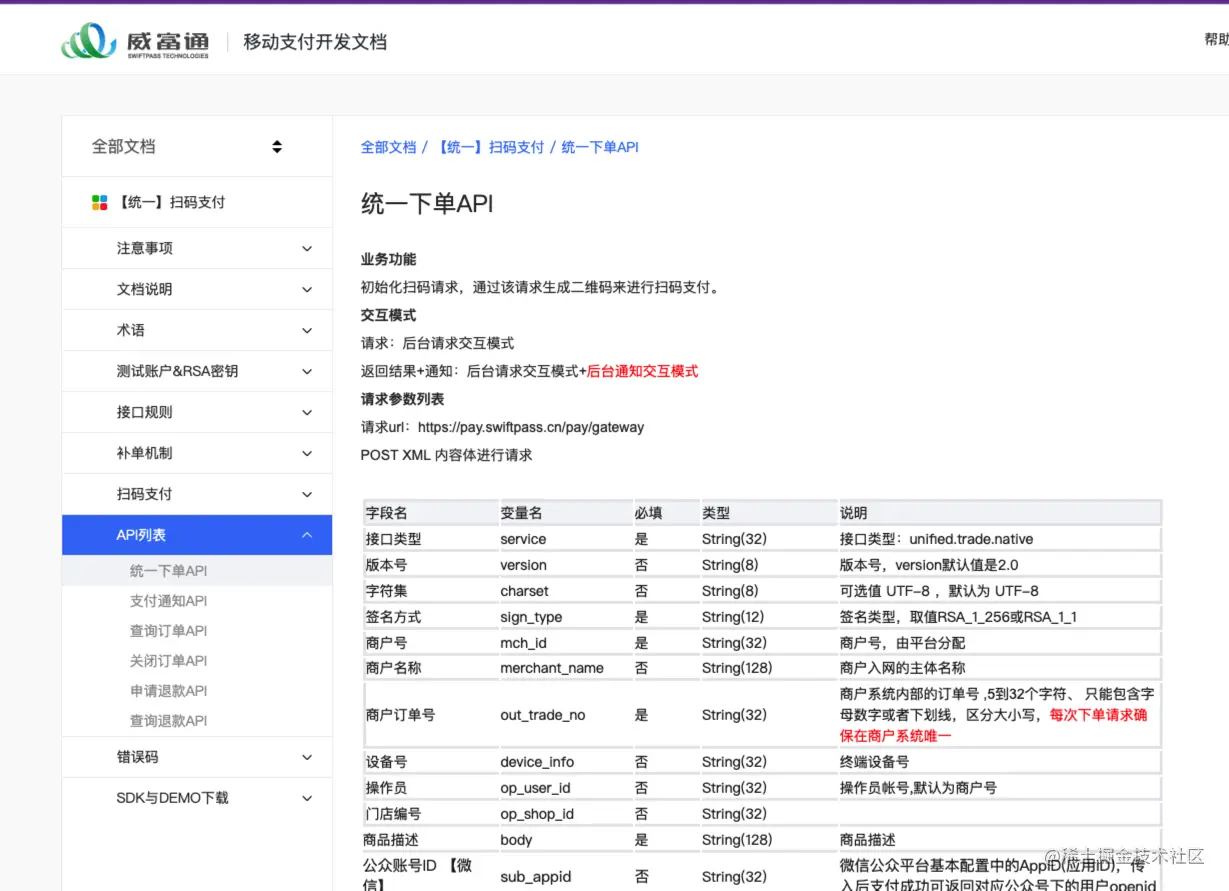
Task: Open the 接口规则 sidebar item
Action: (x=197, y=412)
